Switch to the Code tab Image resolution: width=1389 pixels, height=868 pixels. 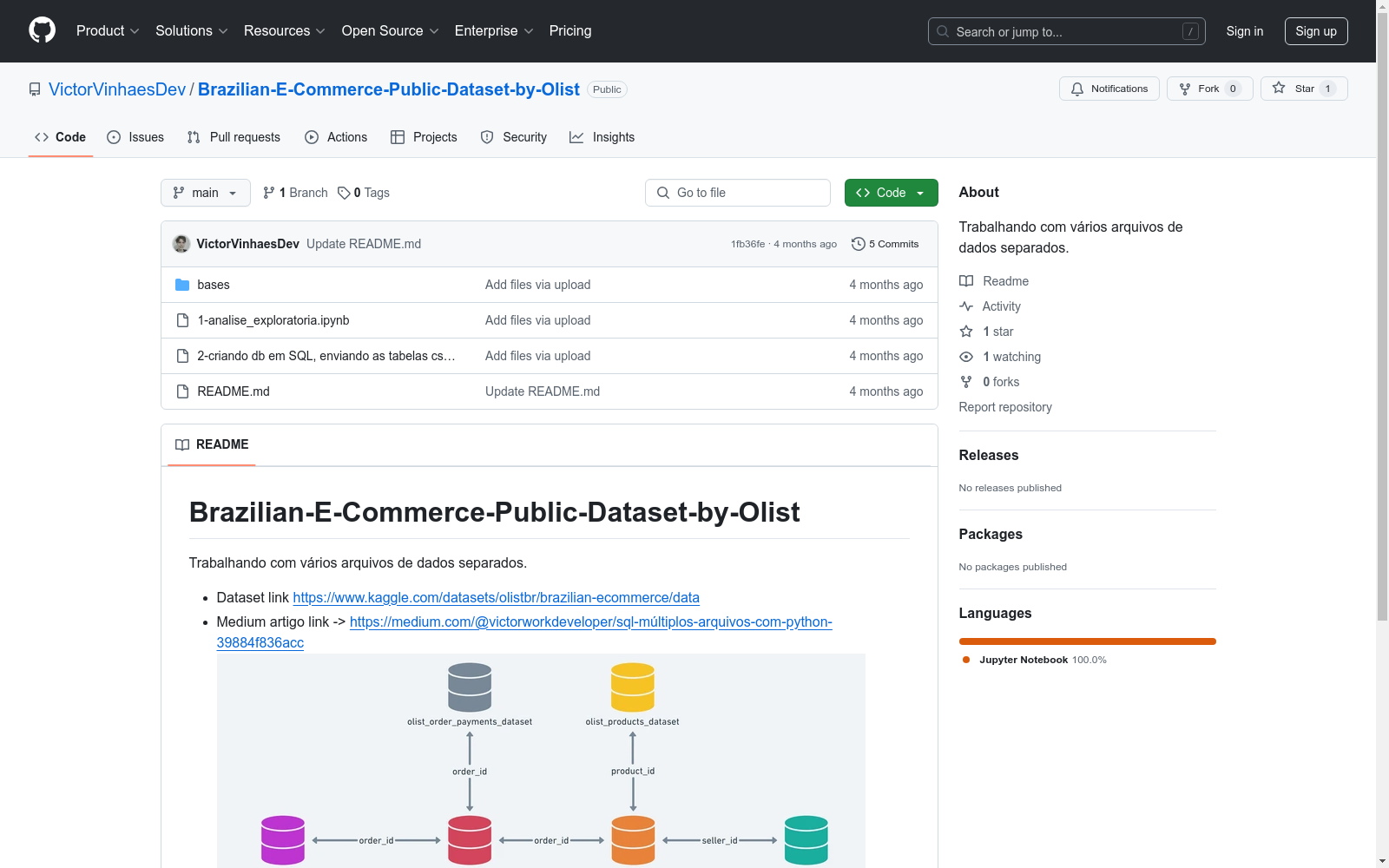click(61, 137)
